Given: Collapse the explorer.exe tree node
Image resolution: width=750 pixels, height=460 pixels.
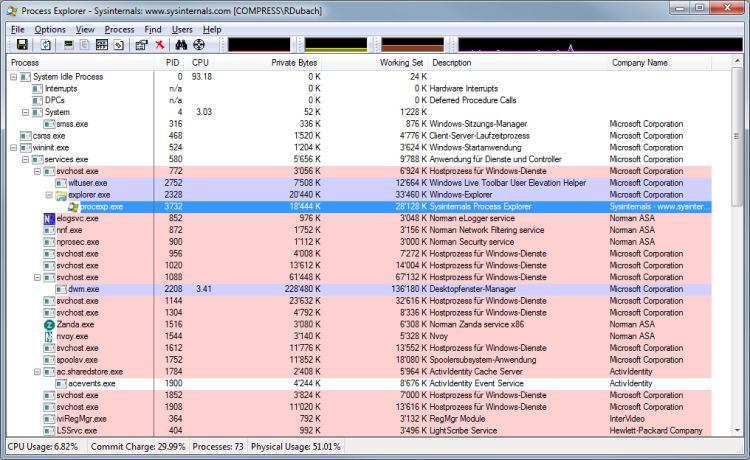Looking at the screenshot, I should 49,195.
